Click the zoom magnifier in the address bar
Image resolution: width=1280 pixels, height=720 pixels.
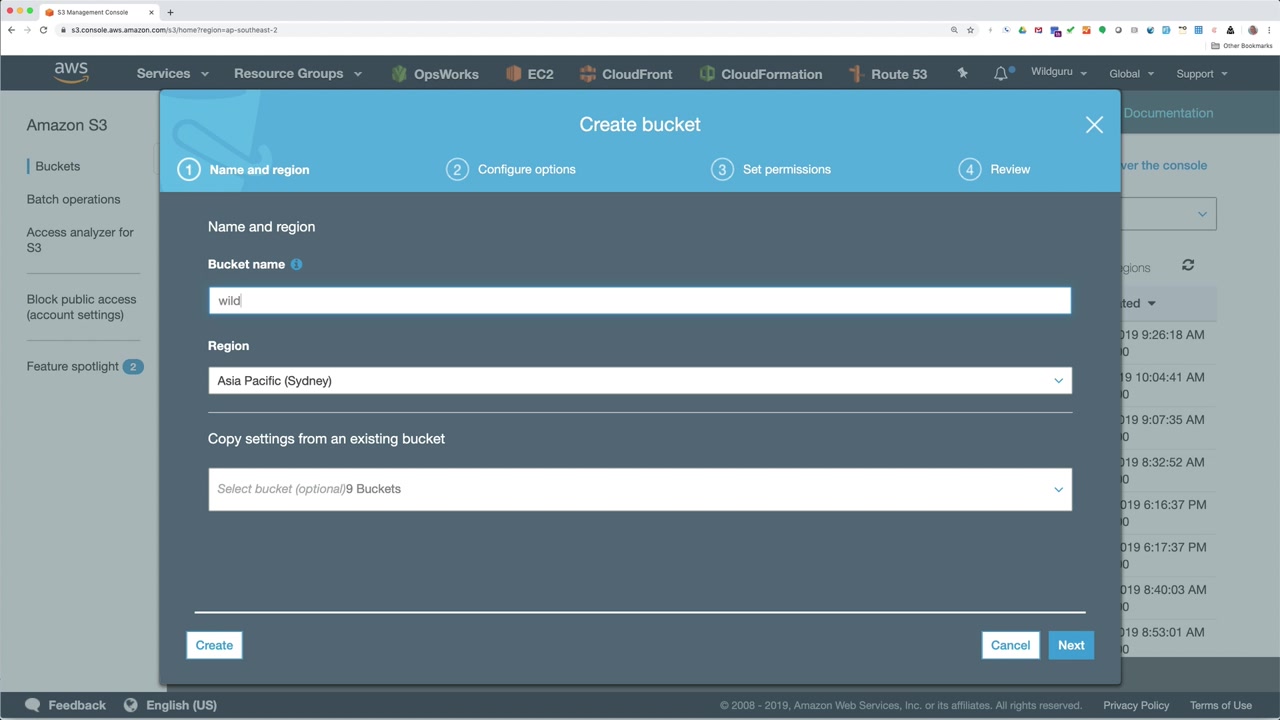(954, 30)
